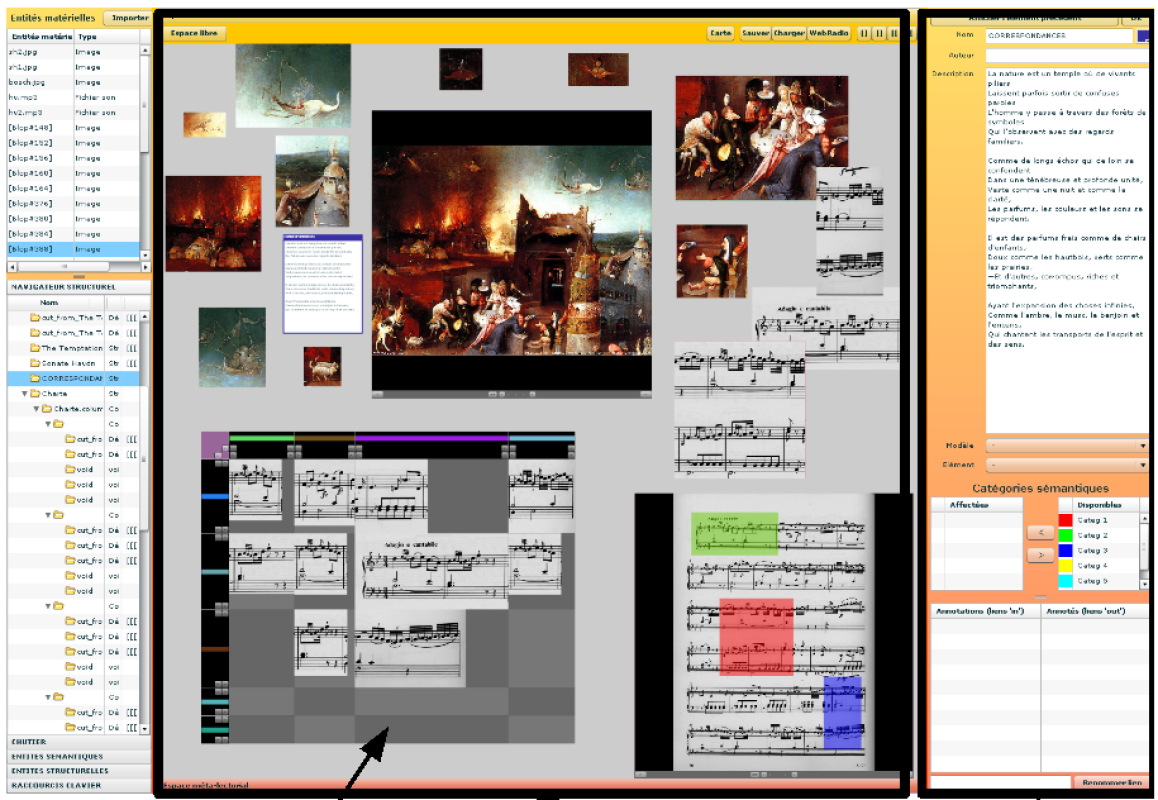Collapse the Charte.colum tree node
Screen dimensions: 1158x800
click(x=36, y=408)
